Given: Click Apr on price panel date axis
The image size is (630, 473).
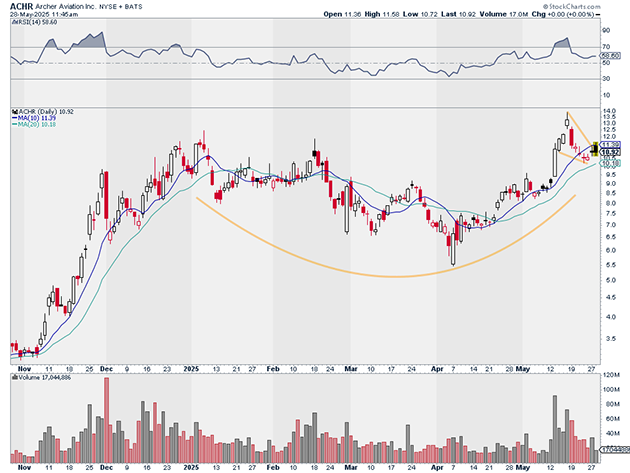Looking at the screenshot, I should (437, 369).
